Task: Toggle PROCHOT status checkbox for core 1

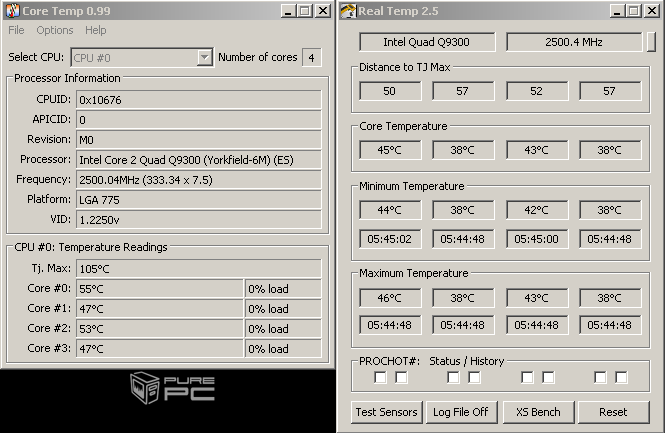Action: [x=453, y=377]
